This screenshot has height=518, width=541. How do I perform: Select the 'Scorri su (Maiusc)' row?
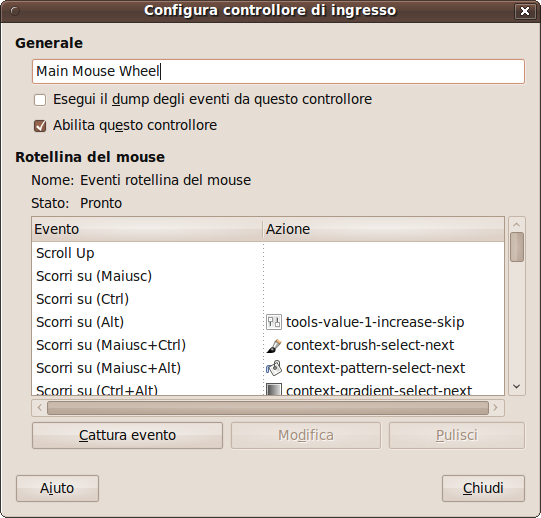(268, 276)
